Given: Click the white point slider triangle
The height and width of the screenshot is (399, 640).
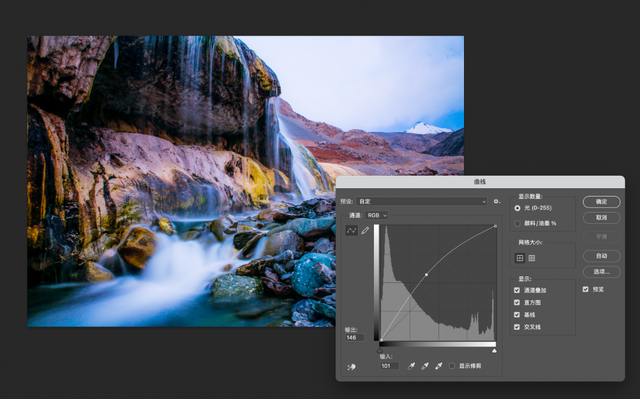Looking at the screenshot, I should tap(494, 350).
